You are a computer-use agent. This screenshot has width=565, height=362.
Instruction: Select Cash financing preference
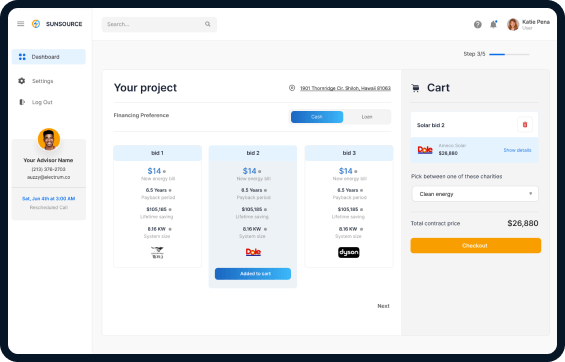point(317,117)
